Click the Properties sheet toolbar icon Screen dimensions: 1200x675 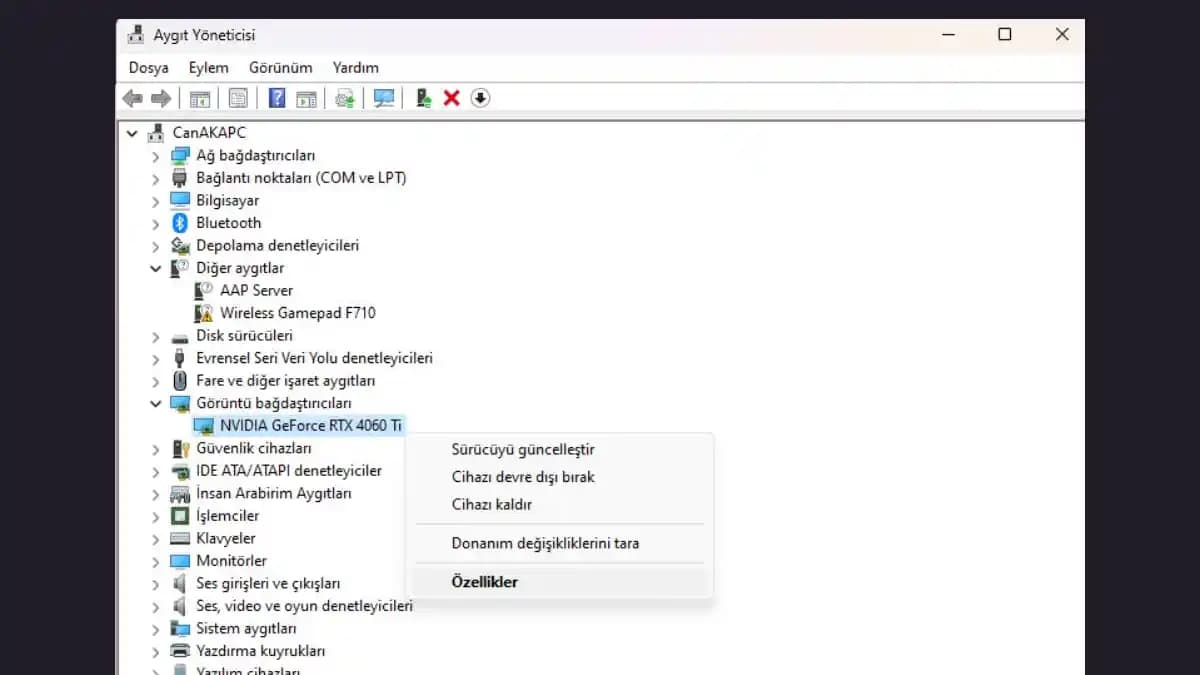pyautogui.click(x=238, y=98)
